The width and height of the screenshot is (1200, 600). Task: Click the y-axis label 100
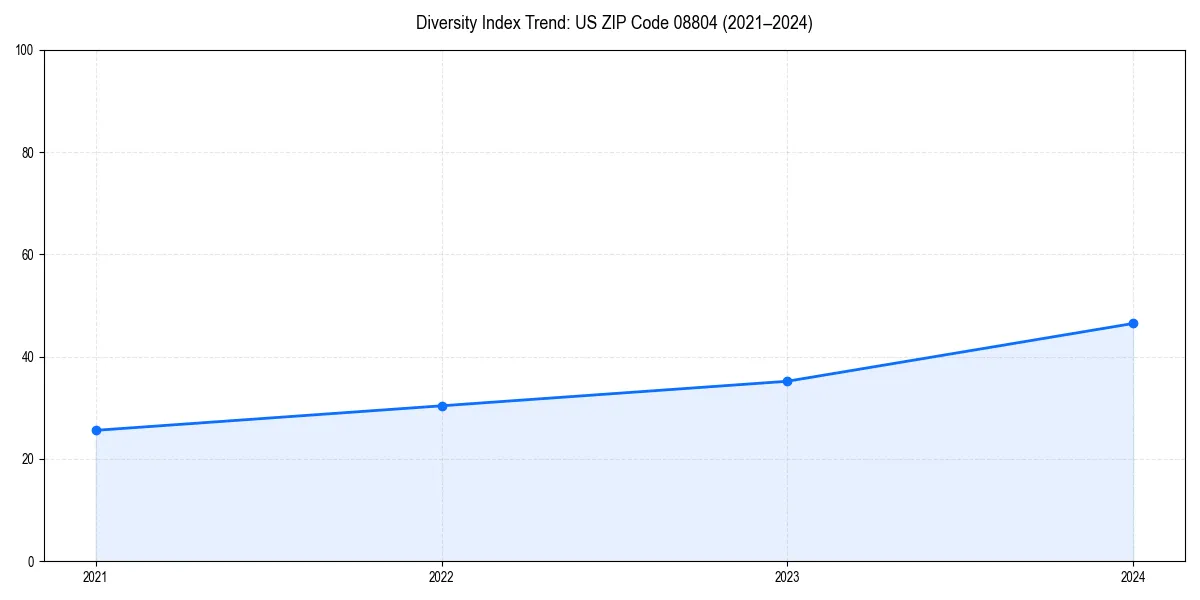tap(26, 50)
